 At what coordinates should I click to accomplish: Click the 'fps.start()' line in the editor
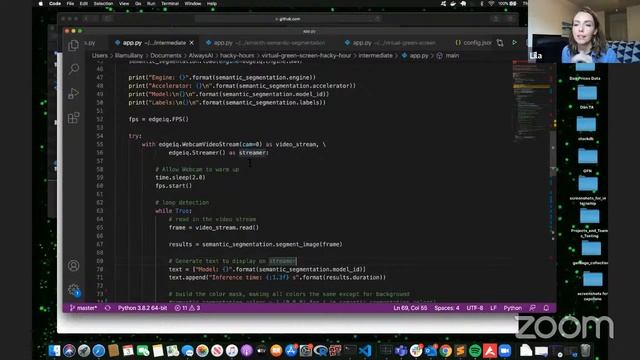coord(173,186)
